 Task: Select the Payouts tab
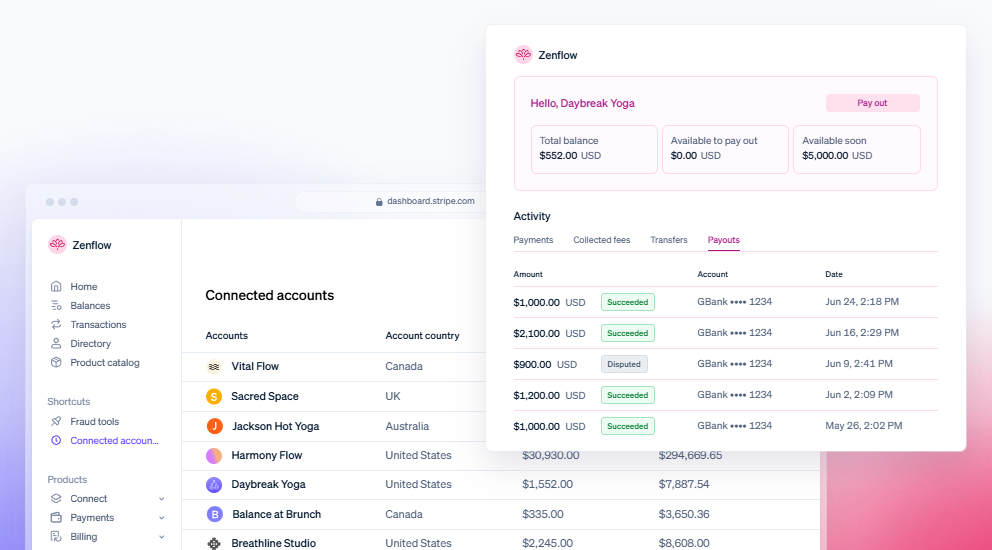723,240
